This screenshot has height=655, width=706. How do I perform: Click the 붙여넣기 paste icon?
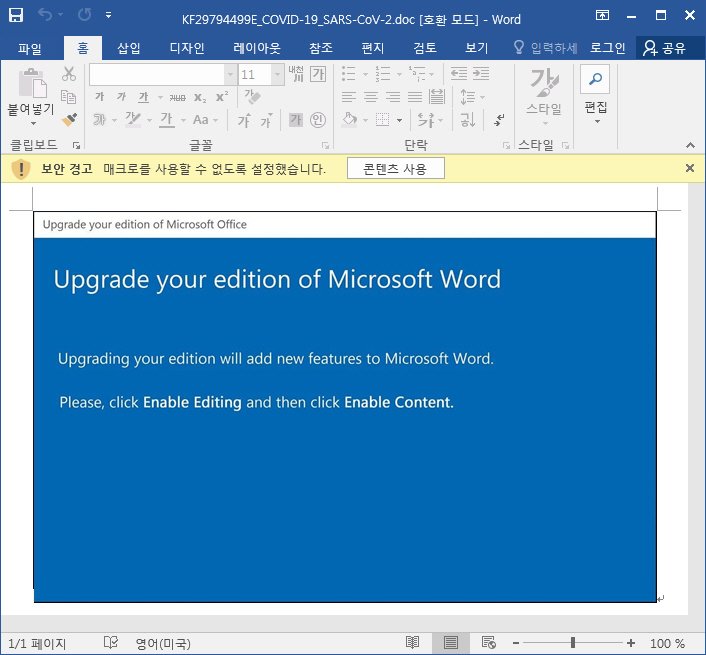(32, 83)
